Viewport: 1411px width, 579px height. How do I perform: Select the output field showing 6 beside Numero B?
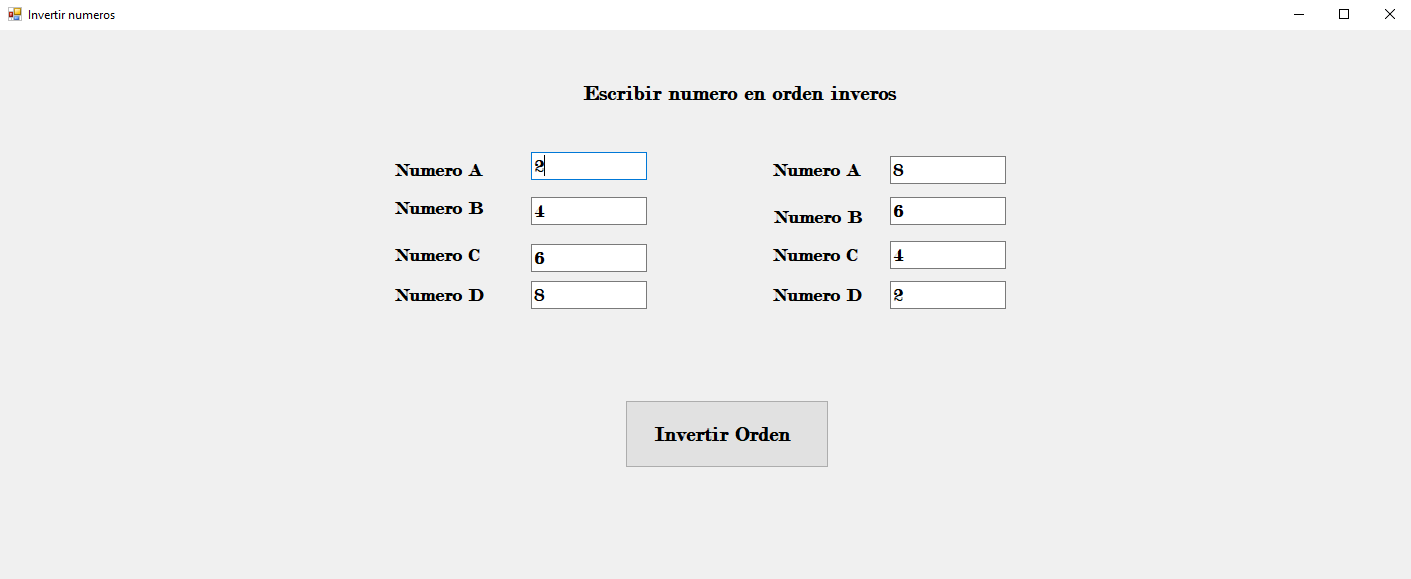(x=946, y=211)
